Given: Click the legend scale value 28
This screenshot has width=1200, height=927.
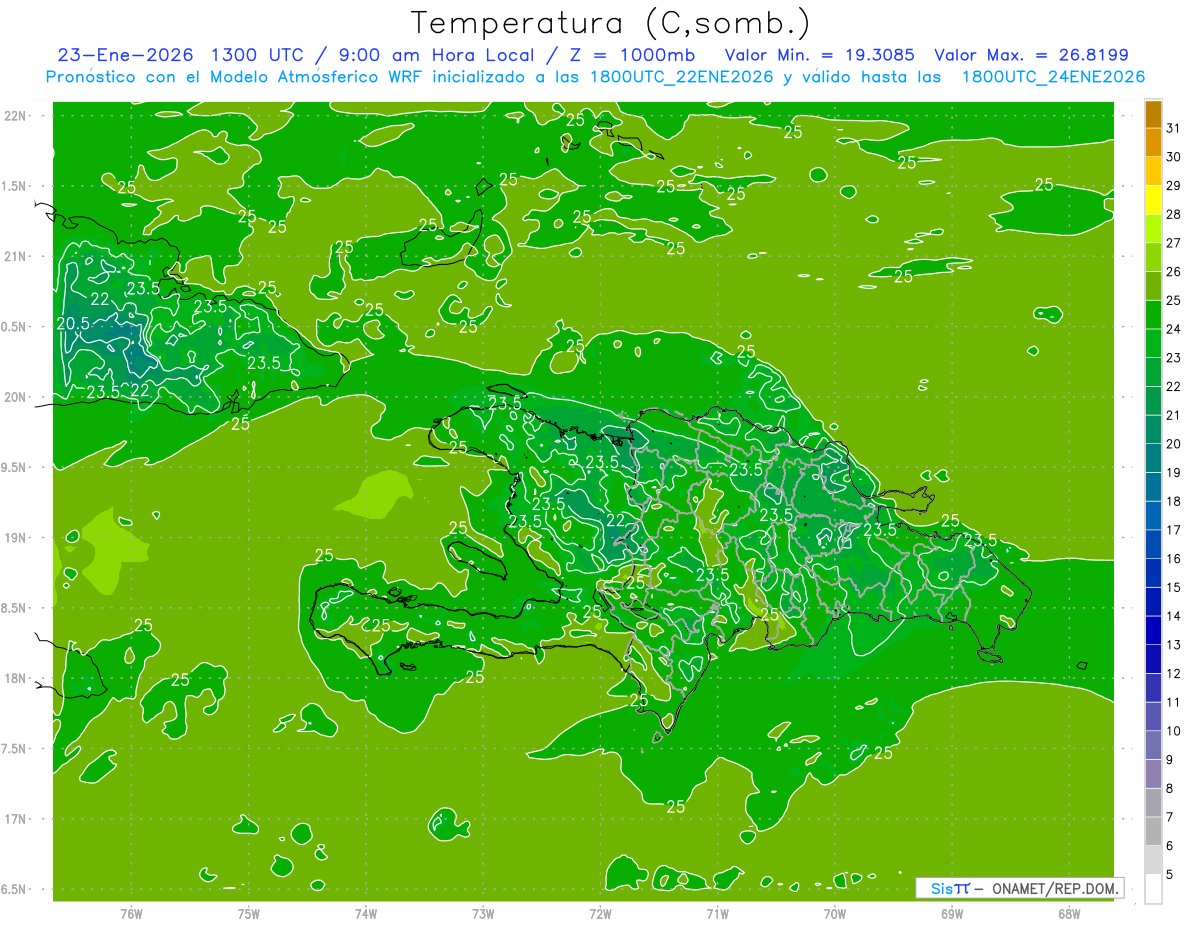Looking at the screenshot, I should click(x=1173, y=214).
